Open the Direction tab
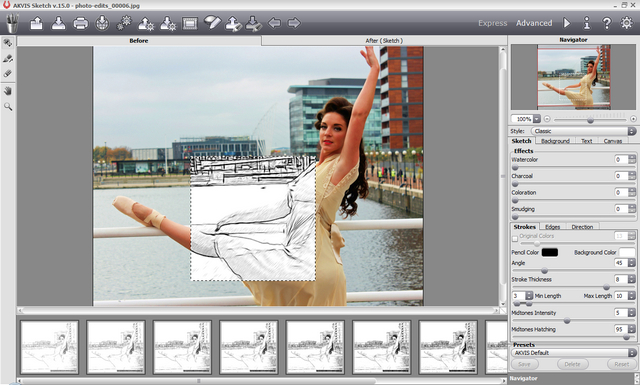 582,227
